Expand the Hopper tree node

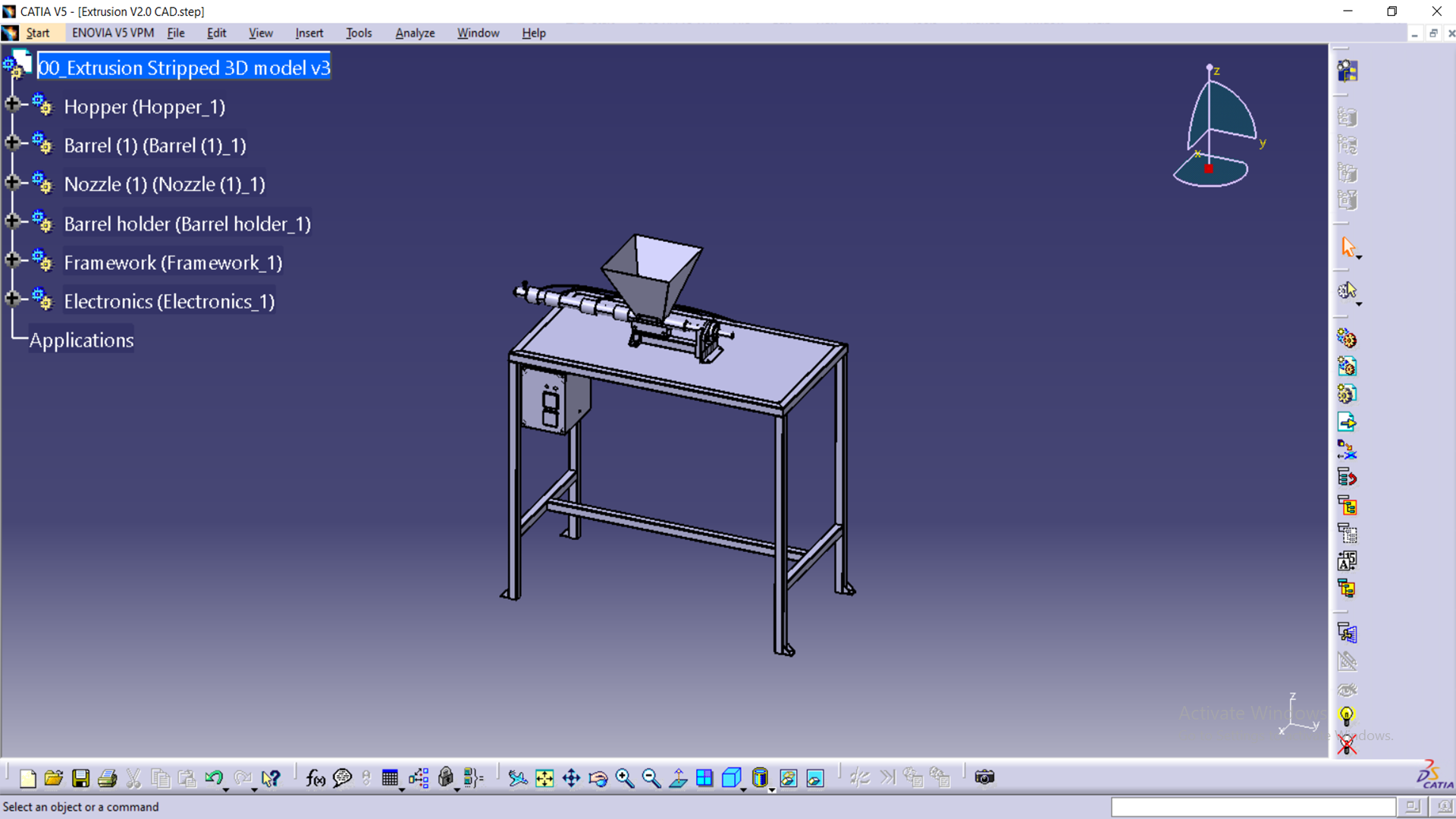pyautogui.click(x=12, y=104)
